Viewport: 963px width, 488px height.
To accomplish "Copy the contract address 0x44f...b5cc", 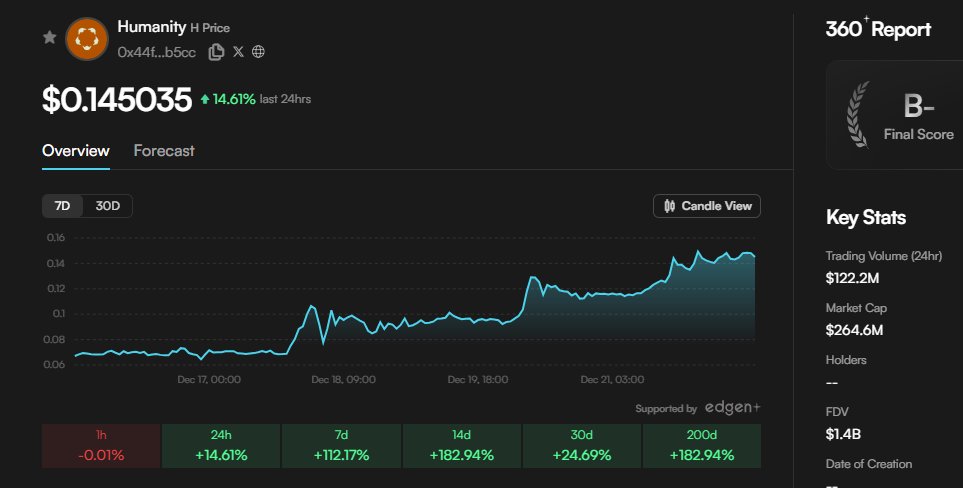I will [216, 52].
